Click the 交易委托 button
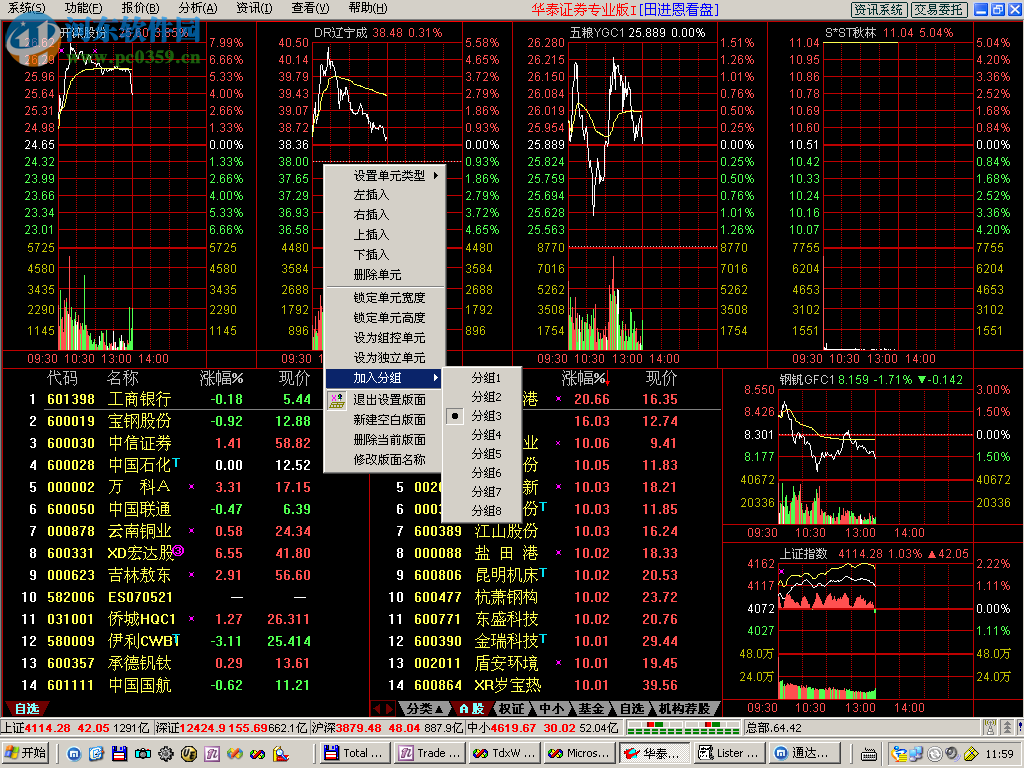The width and height of the screenshot is (1024, 768). coord(938,9)
